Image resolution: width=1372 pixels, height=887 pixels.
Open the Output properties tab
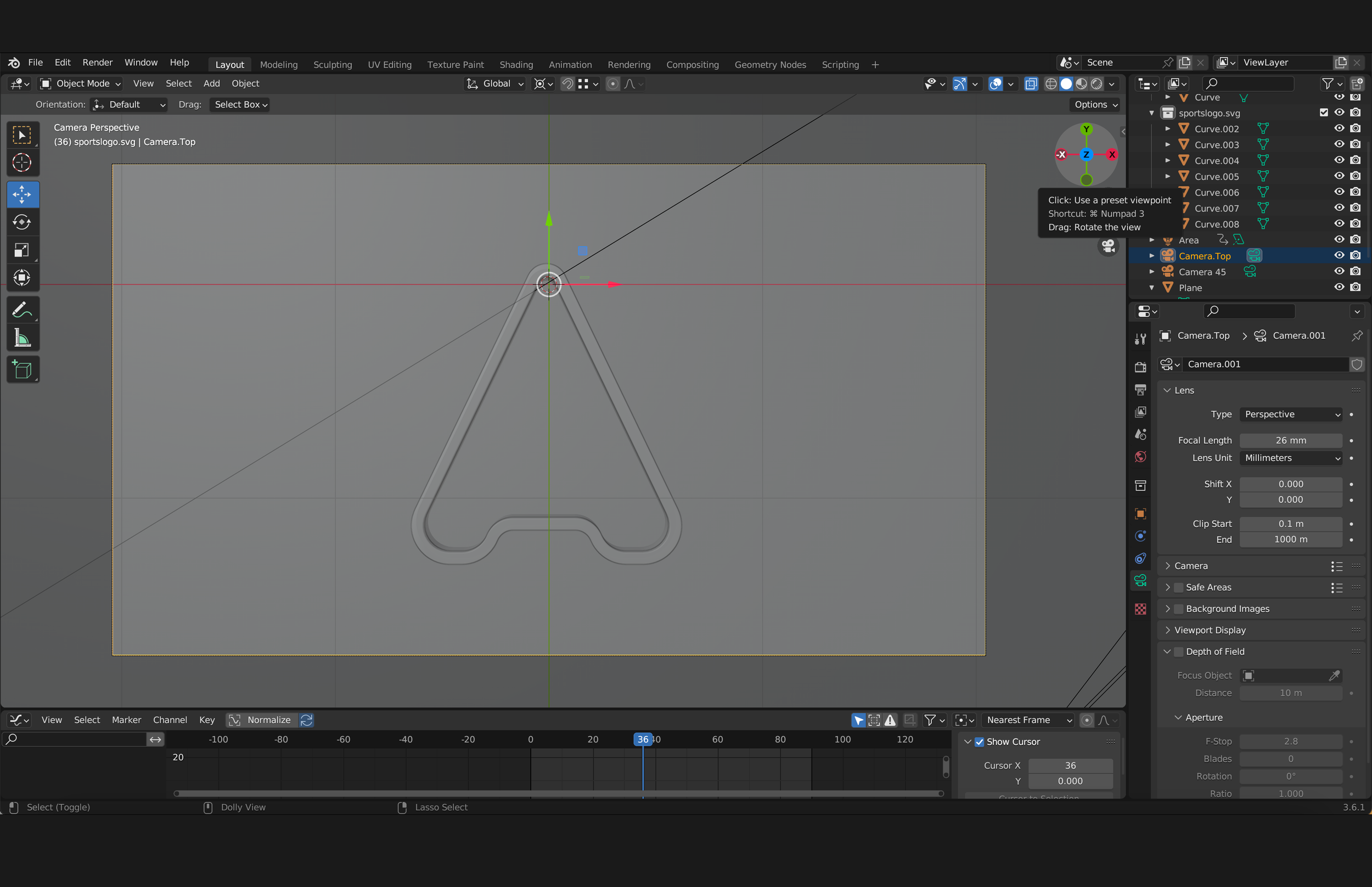point(1140,390)
